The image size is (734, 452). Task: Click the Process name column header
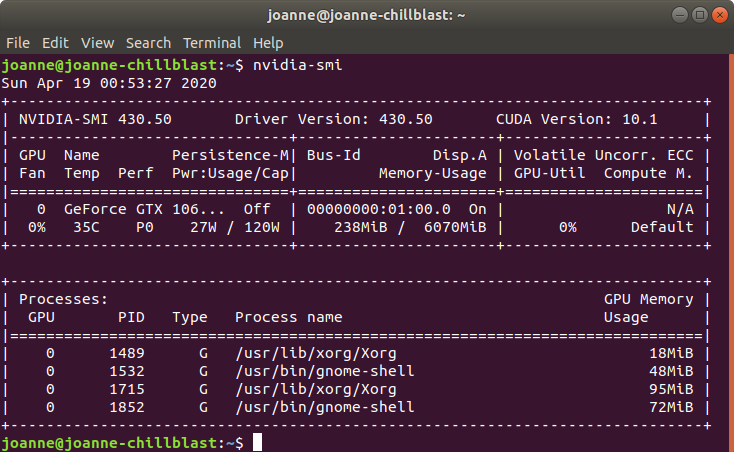289,317
